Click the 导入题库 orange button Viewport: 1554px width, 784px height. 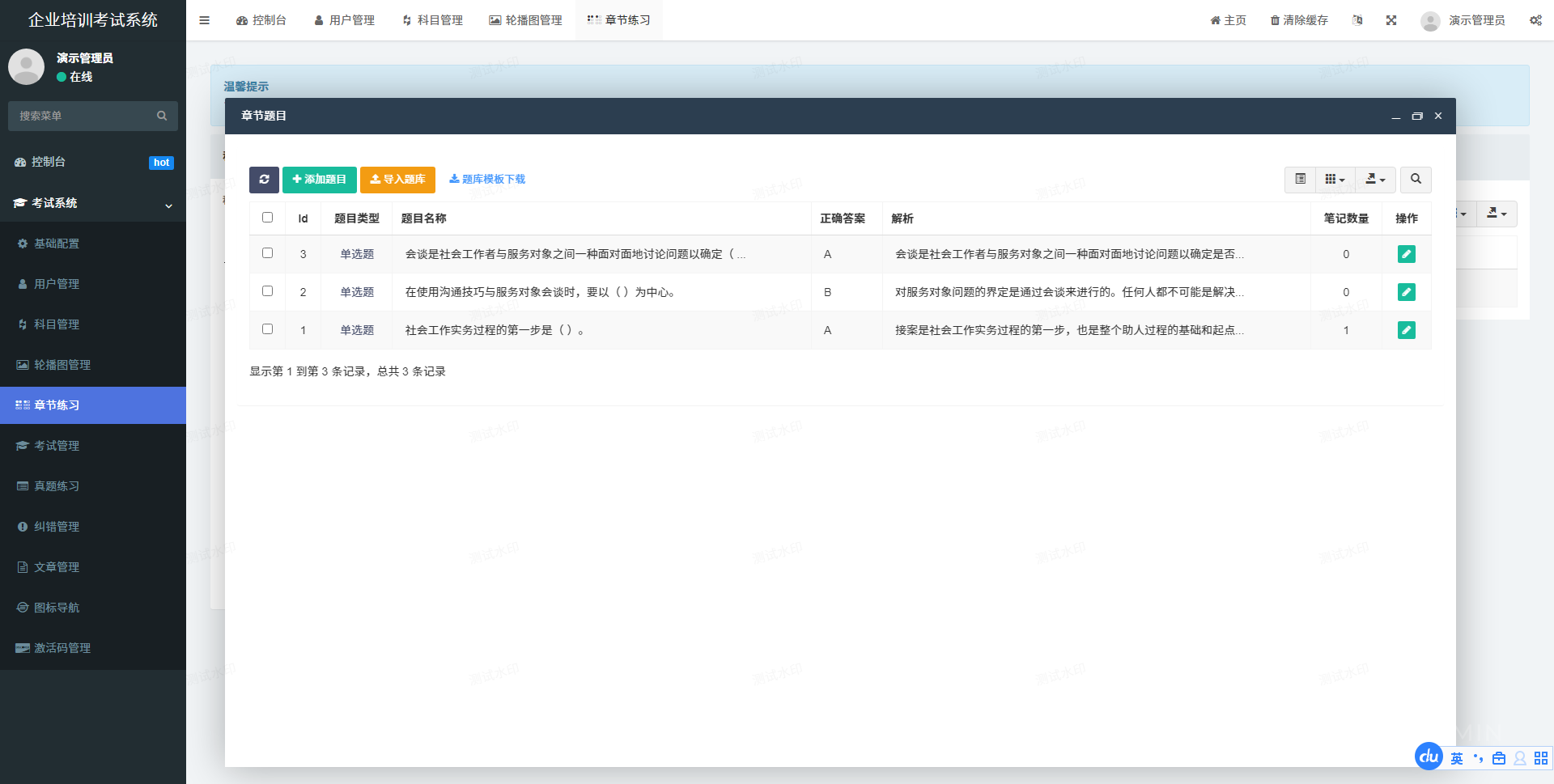pos(397,180)
